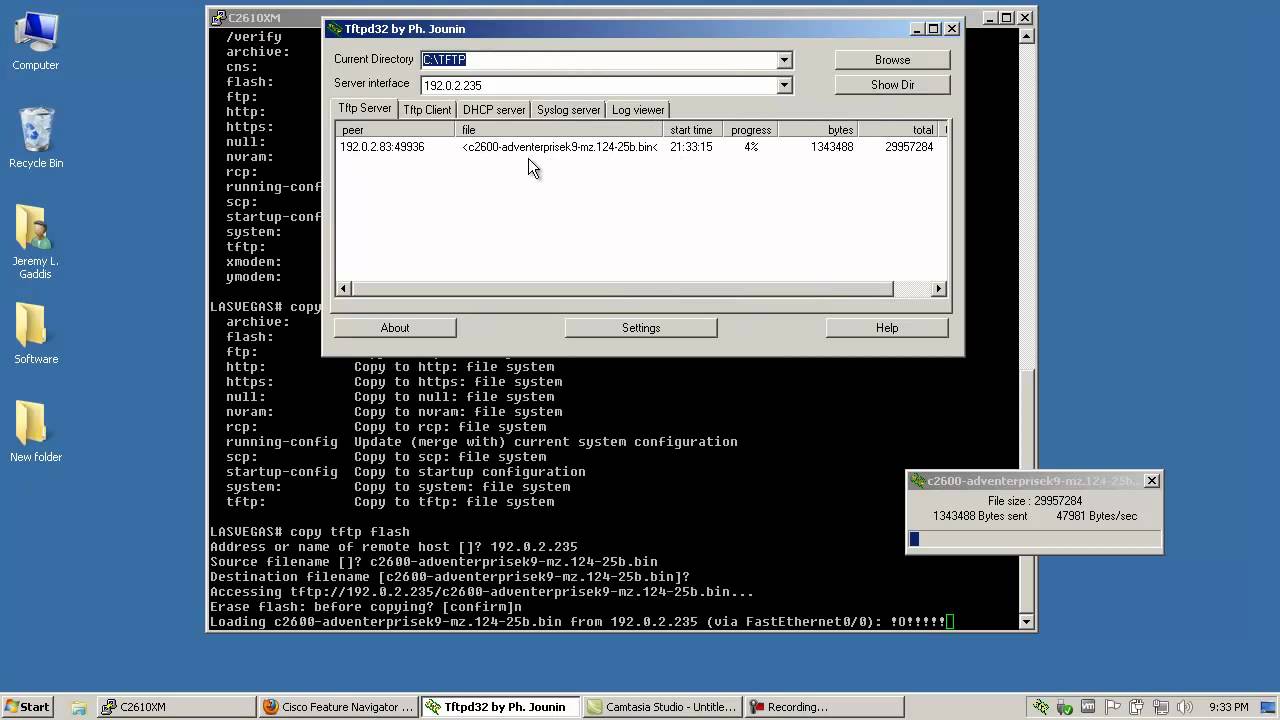Click the peer column header
This screenshot has width=1280, height=720.
(396, 130)
